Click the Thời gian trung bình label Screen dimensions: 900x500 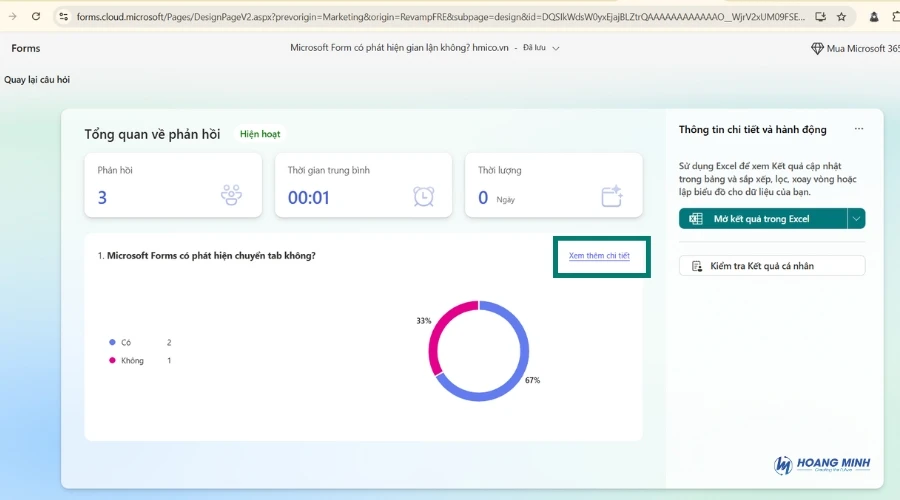(x=328, y=170)
